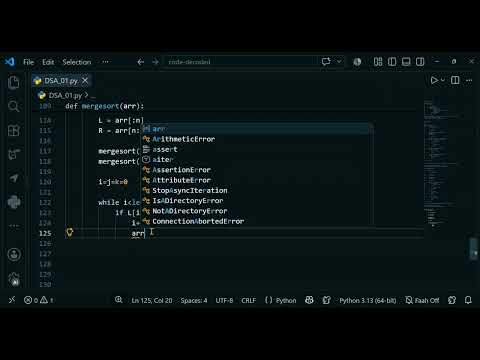
Task: Go forward with the right arrow
Action: tap(155, 62)
